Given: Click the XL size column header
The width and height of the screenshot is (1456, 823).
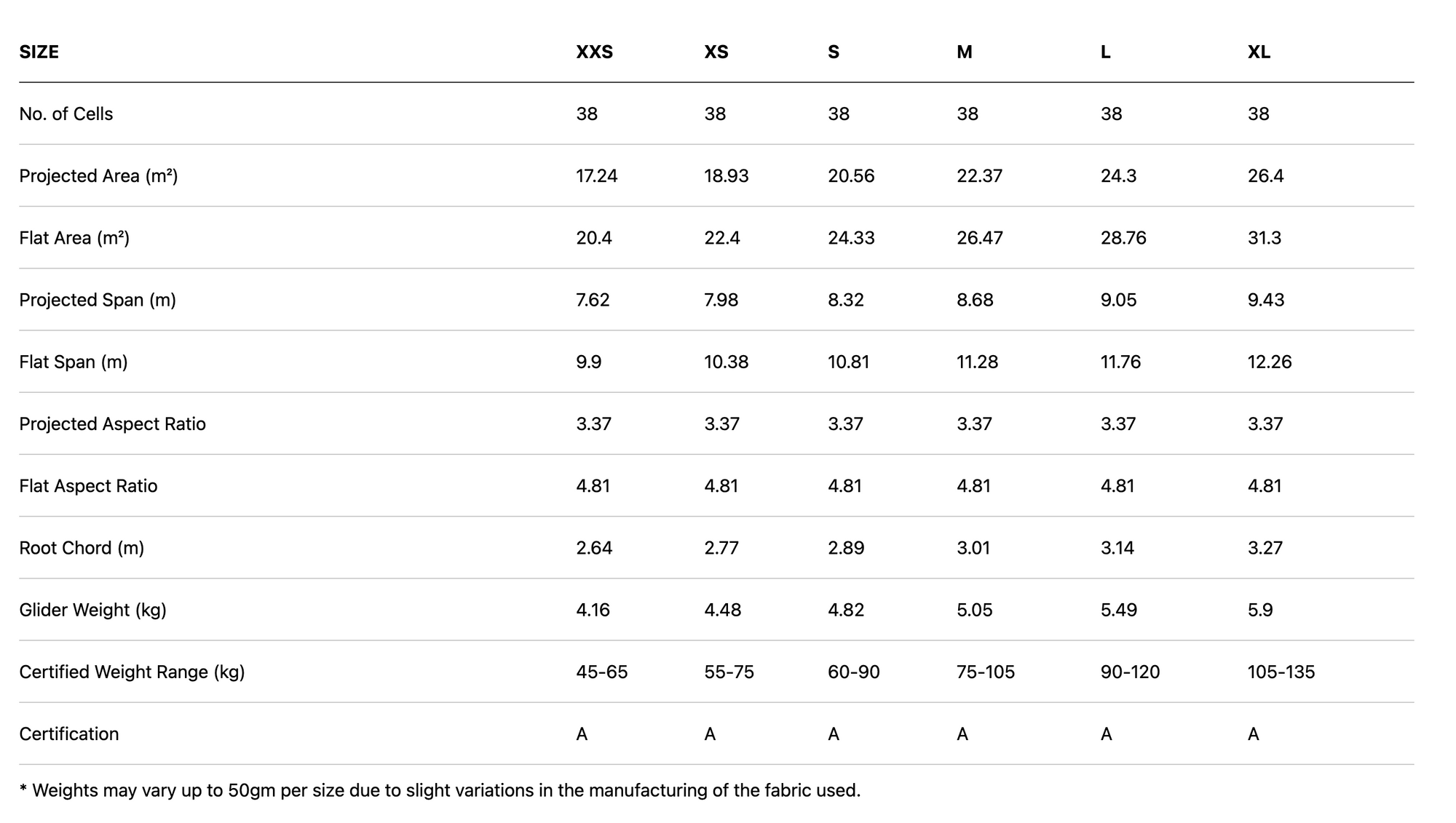Looking at the screenshot, I should (x=1259, y=52).
